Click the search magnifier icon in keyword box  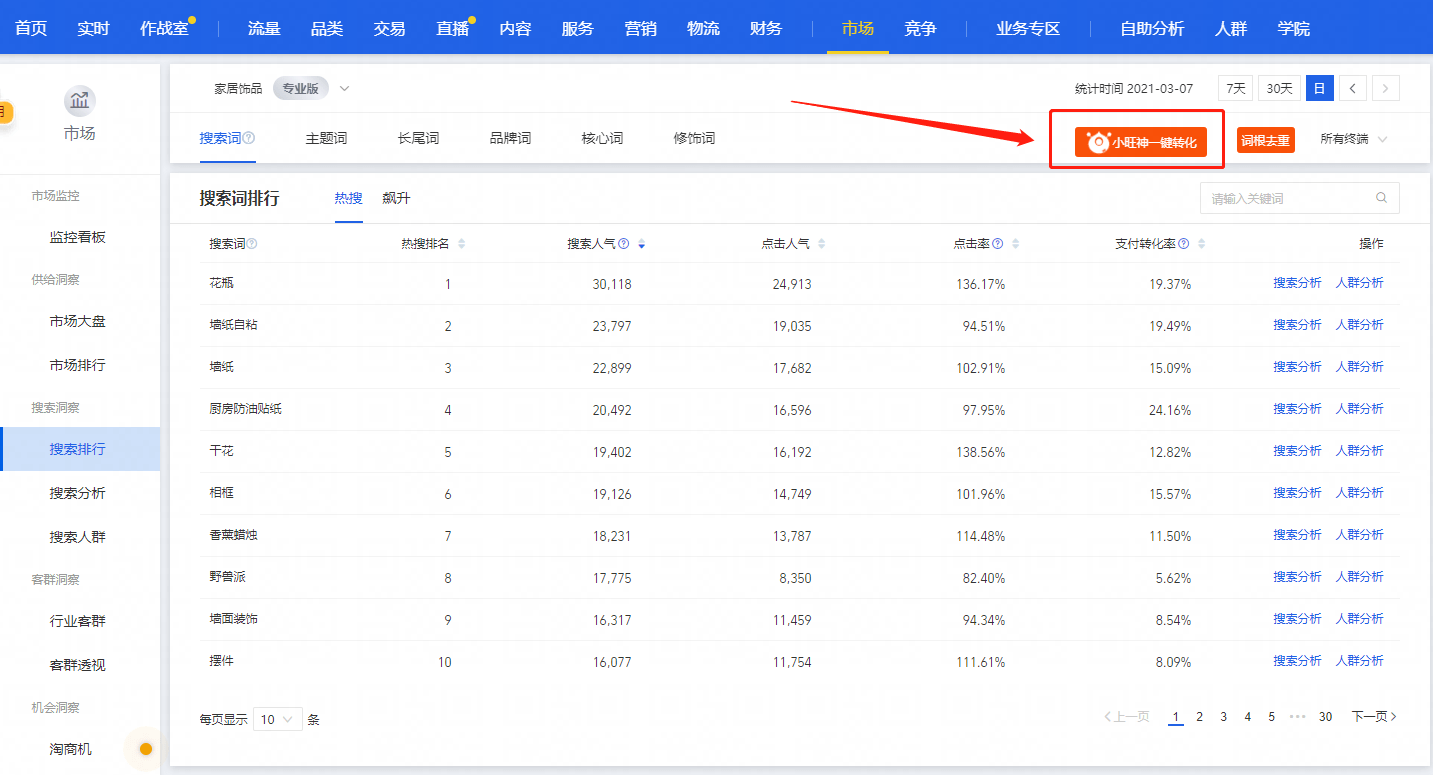tap(1382, 198)
